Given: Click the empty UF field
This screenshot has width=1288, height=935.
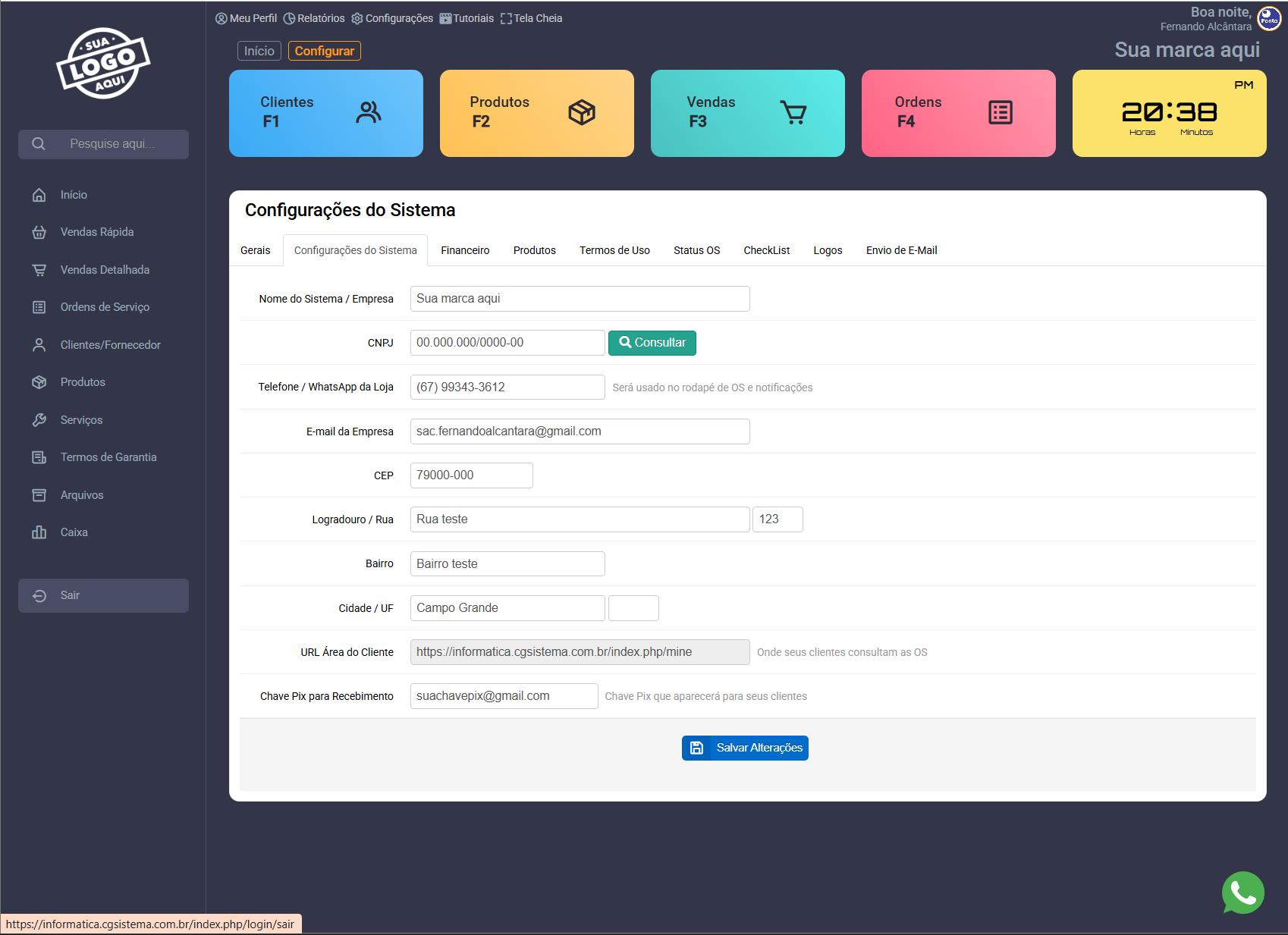Looking at the screenshot, I should (633, 608).
